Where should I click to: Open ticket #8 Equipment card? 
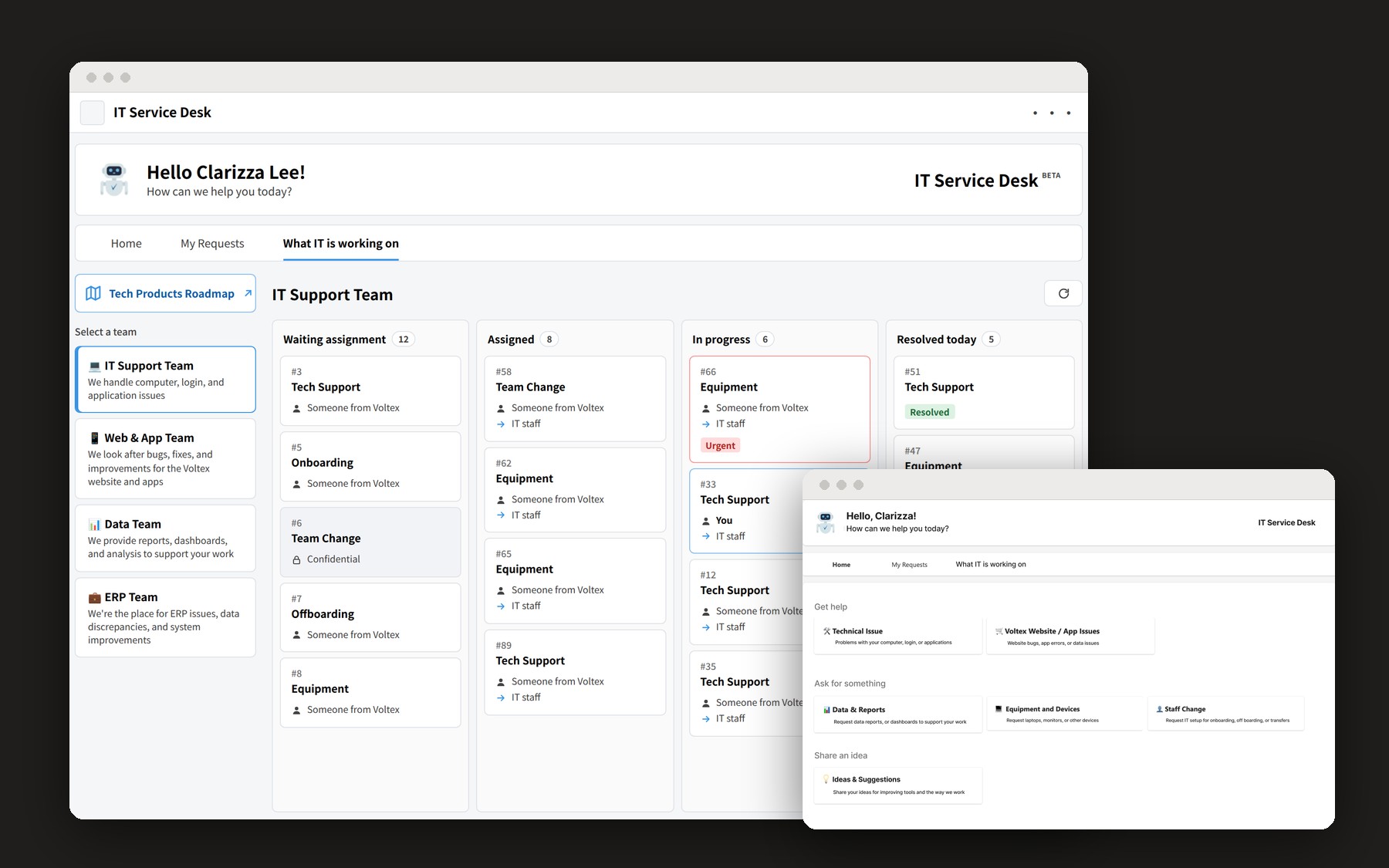[x=370, y=692]
